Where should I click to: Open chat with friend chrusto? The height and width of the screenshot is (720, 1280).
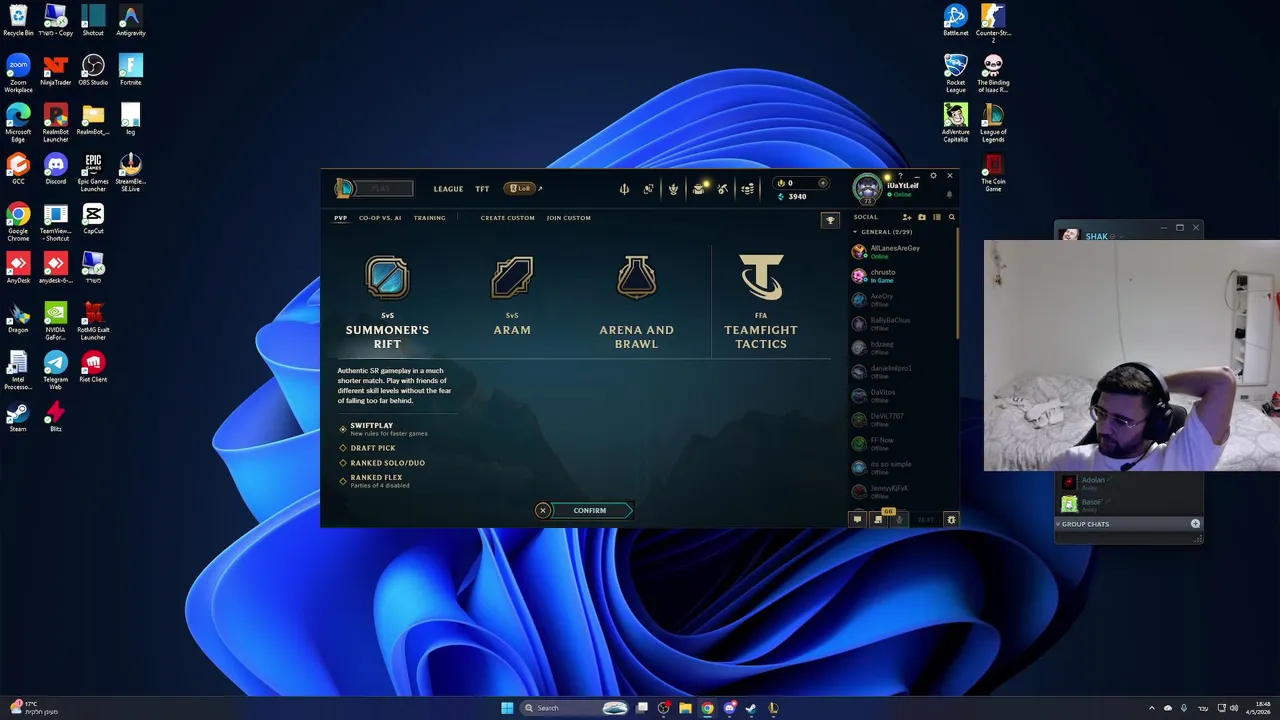tap(901, 275)
